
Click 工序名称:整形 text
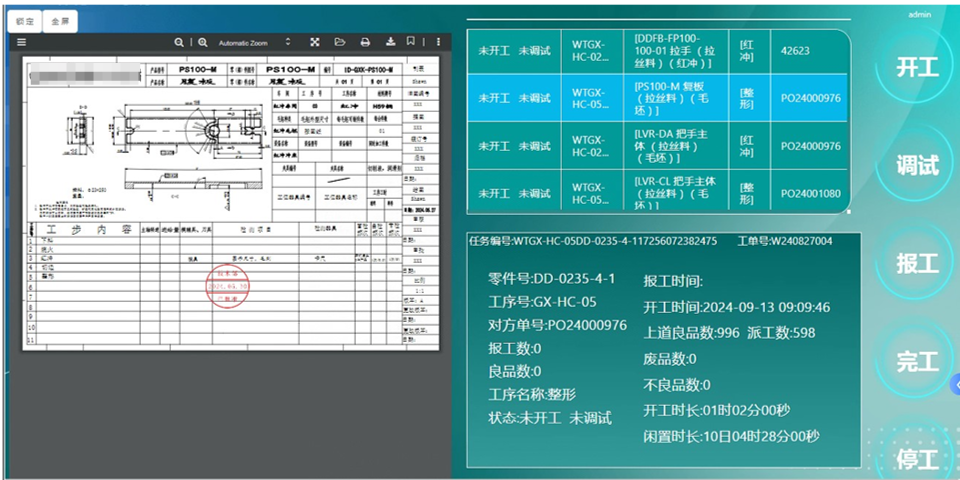(532, 395)
